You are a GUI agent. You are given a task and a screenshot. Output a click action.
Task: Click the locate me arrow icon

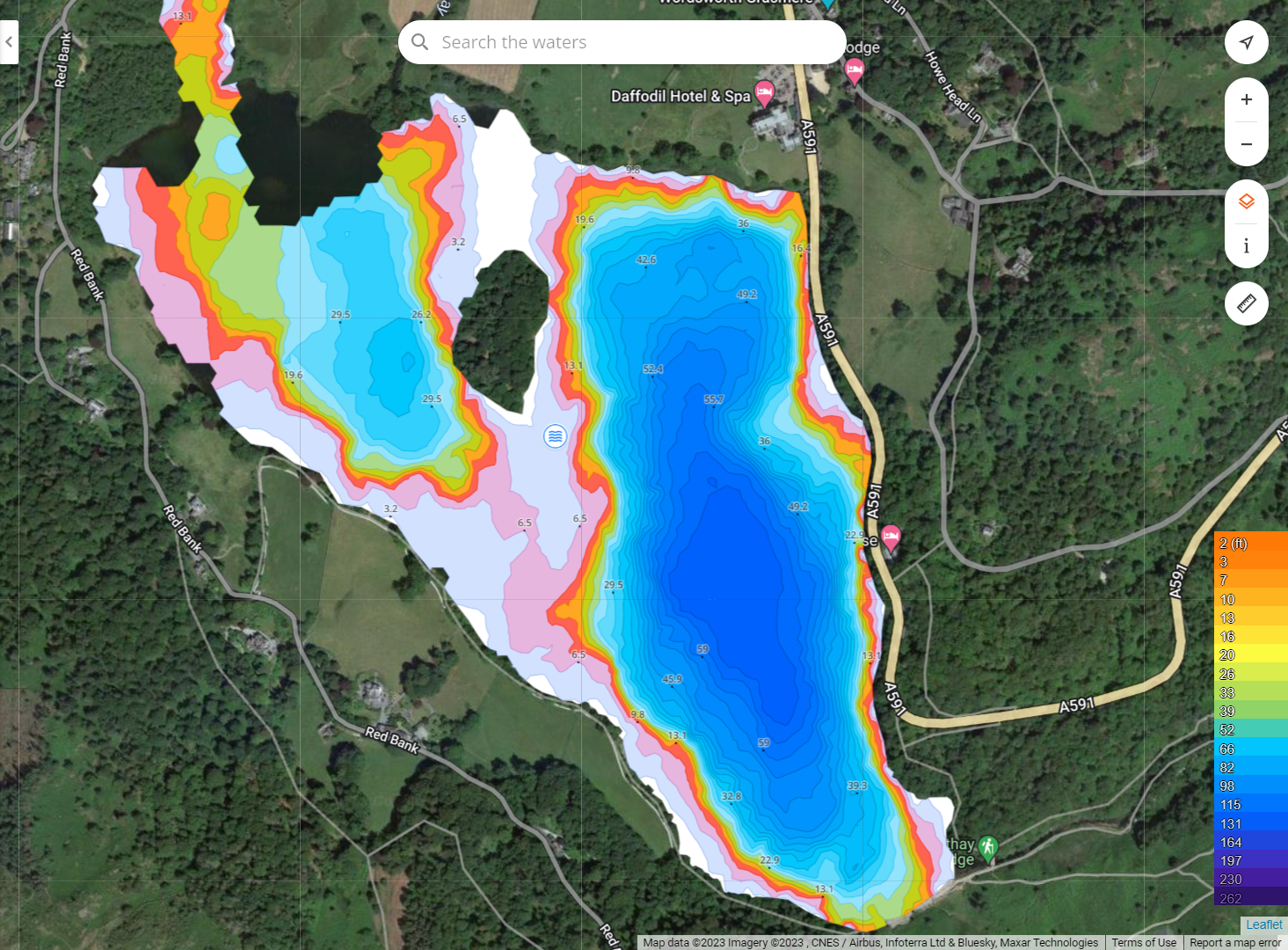point(1246,42)
